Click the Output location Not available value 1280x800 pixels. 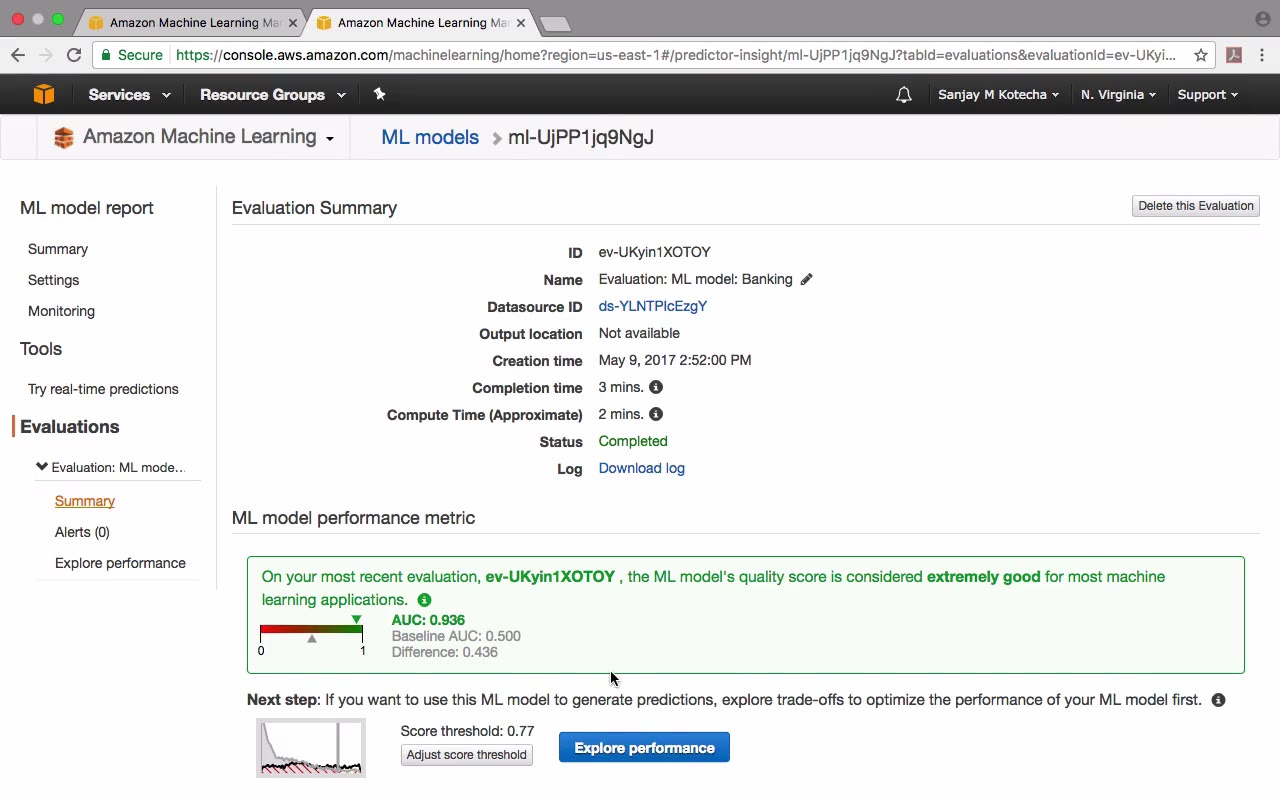pos(639,333)
